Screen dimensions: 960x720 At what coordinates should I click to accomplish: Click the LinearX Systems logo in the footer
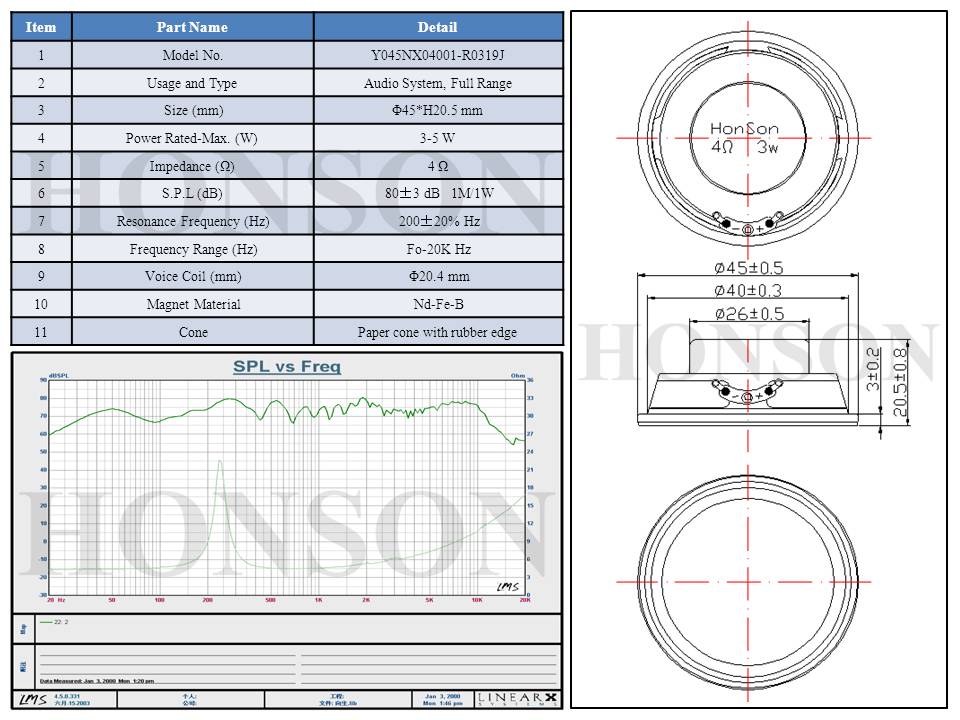tap(517, 698)
